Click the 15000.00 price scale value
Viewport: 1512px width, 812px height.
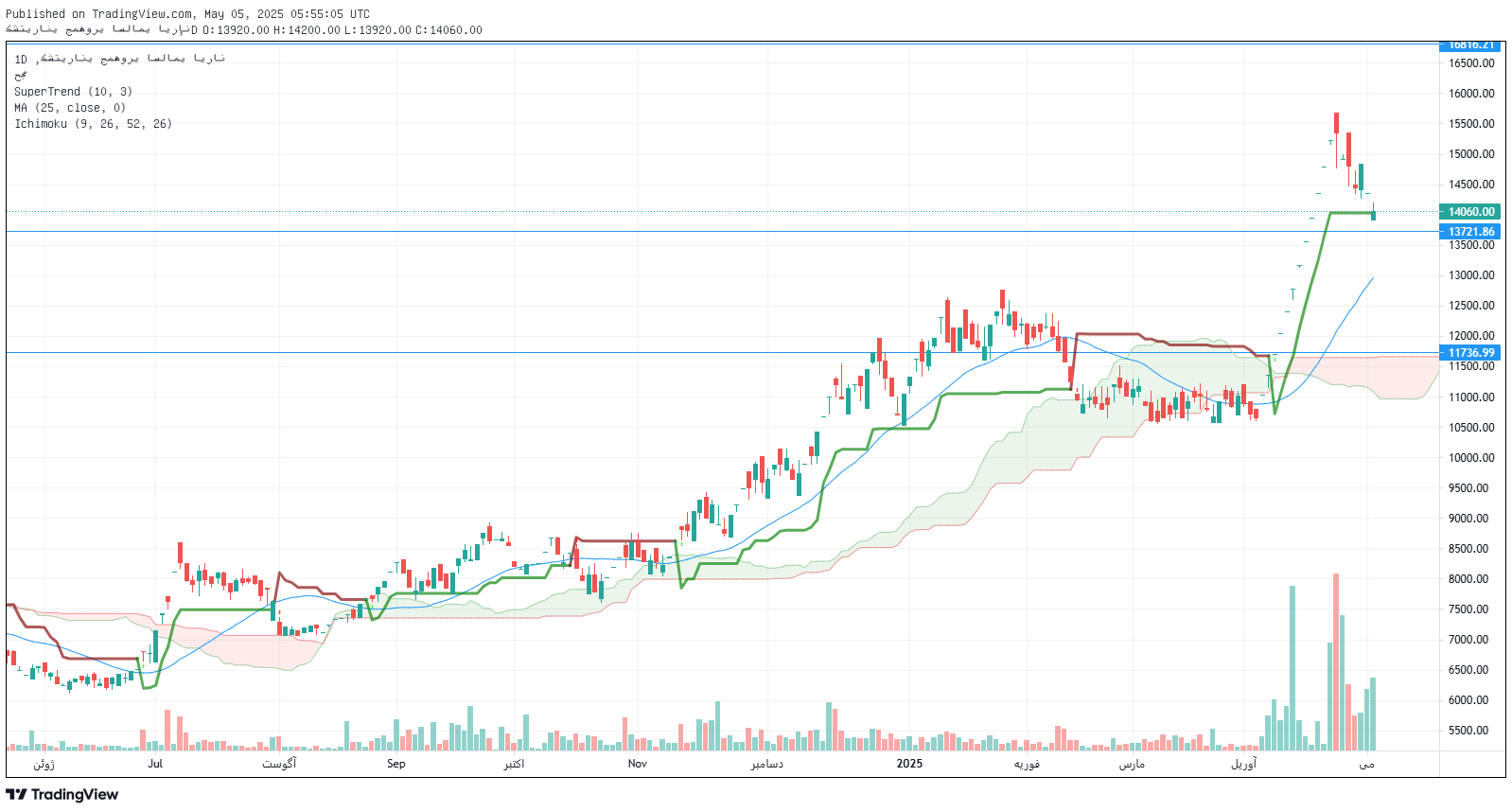pyautogui.click(x=1471, y=154)
